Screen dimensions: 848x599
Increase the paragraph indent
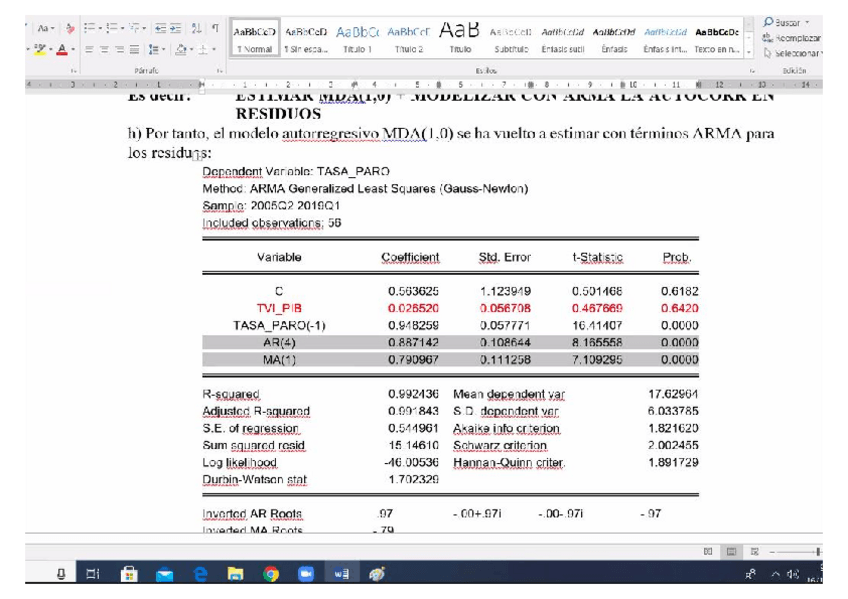pos(175,28)
